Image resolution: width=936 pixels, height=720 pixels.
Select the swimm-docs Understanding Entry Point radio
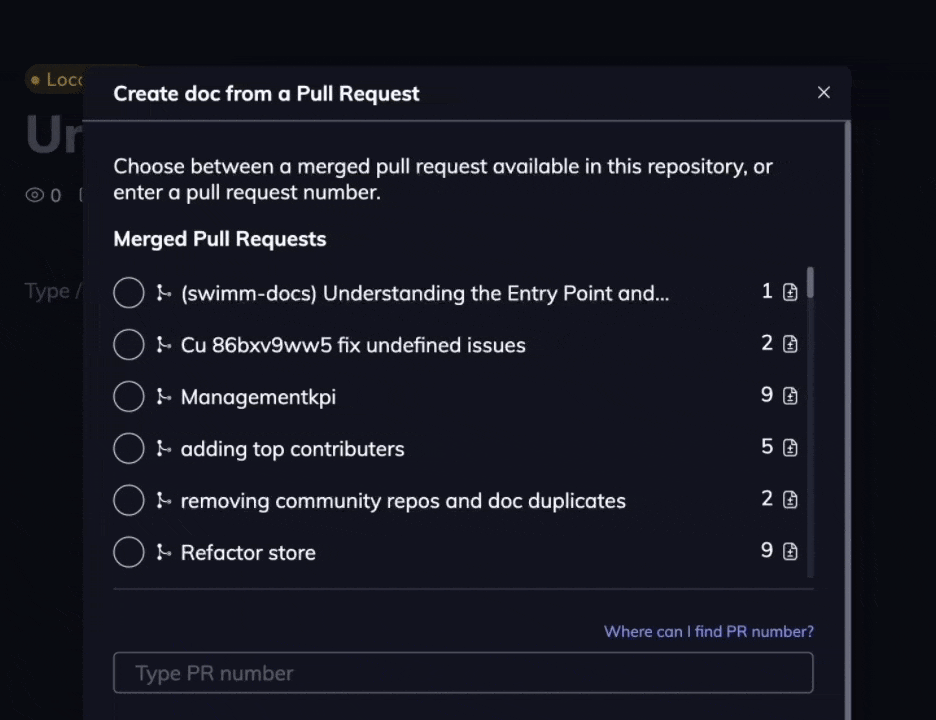pyautogui.click(x=129, y=293)
